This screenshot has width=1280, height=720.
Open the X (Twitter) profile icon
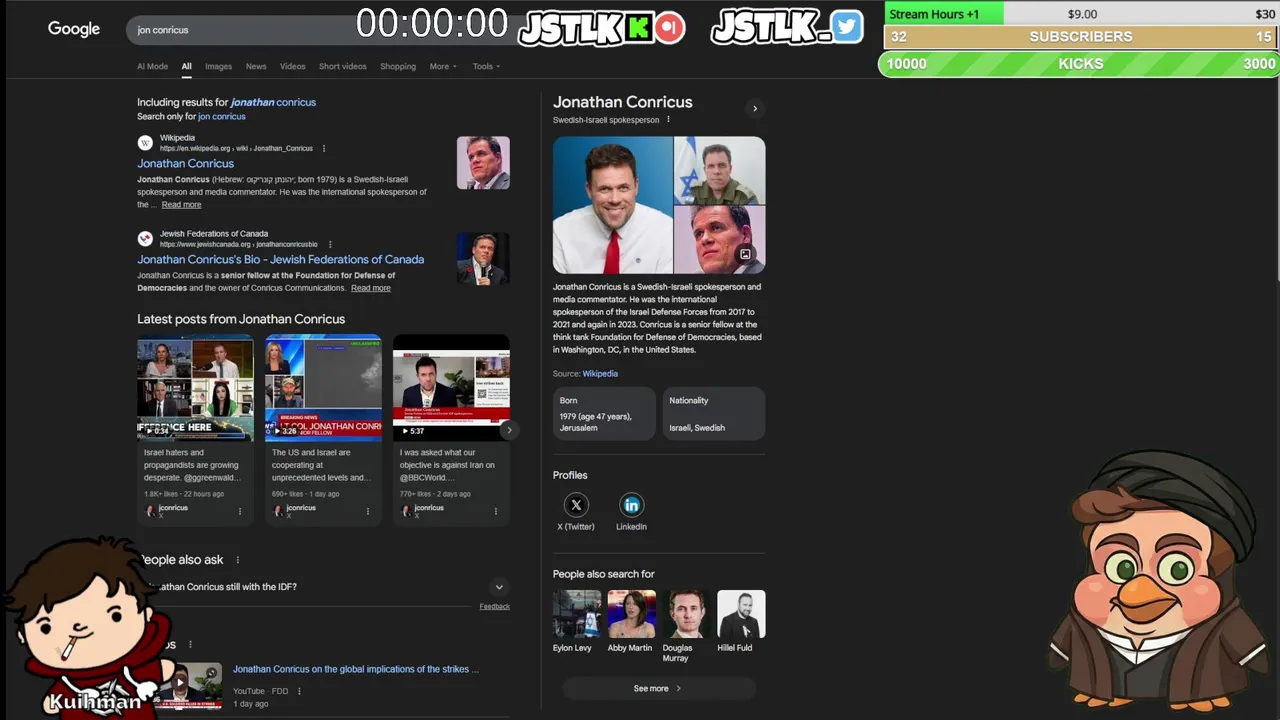pos(576,505)
